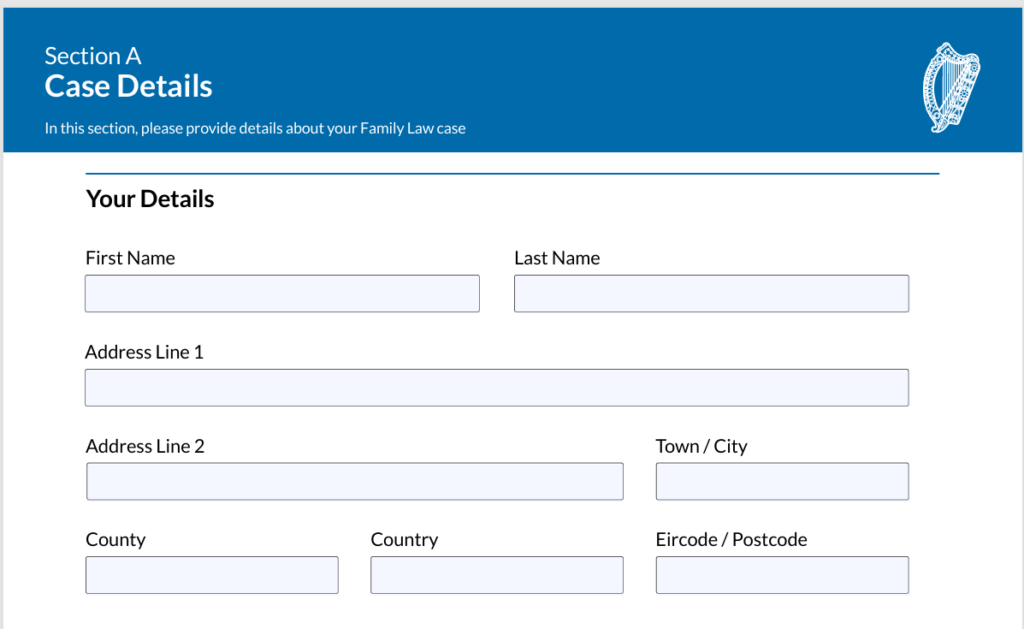Screen dimensions: 1024x629
Task: Click the Address Line 2 input field
Action: 355,482
